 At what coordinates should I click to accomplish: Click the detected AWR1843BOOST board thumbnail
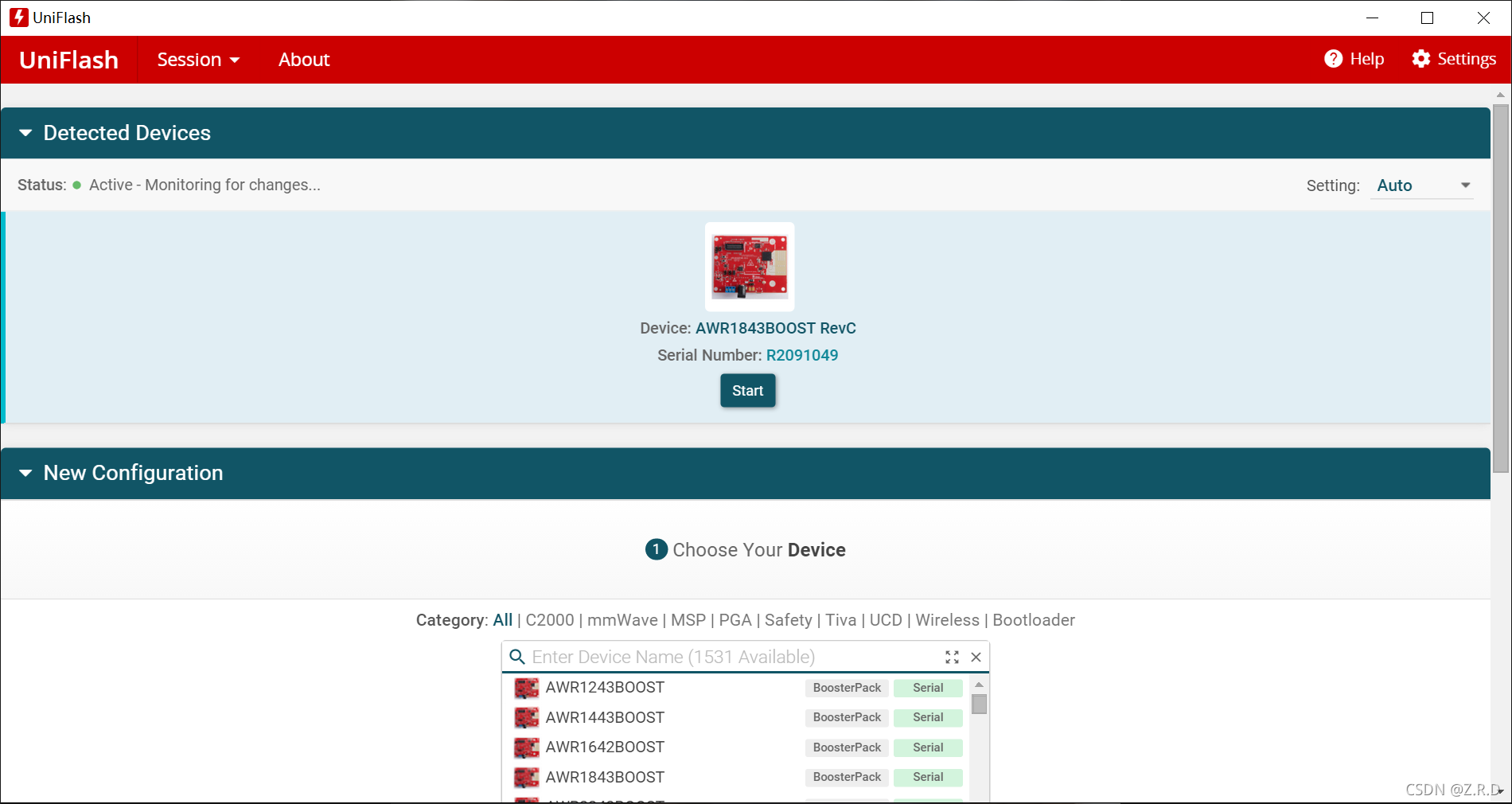750,267
